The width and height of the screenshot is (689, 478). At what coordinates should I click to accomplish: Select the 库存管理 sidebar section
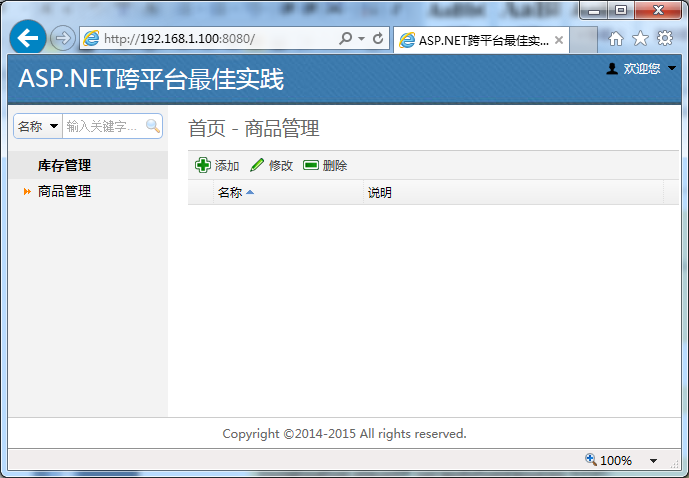(88, 165)
